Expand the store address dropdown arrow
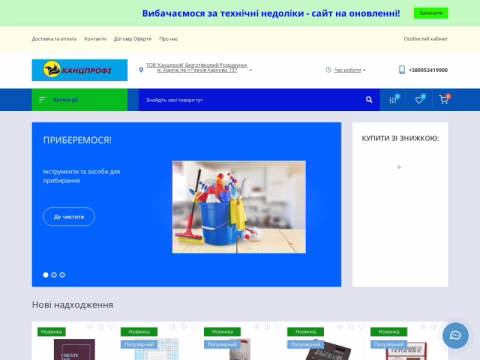Viewport: 480px width, 360px height. pyautogui.click(x=251, y=70)
